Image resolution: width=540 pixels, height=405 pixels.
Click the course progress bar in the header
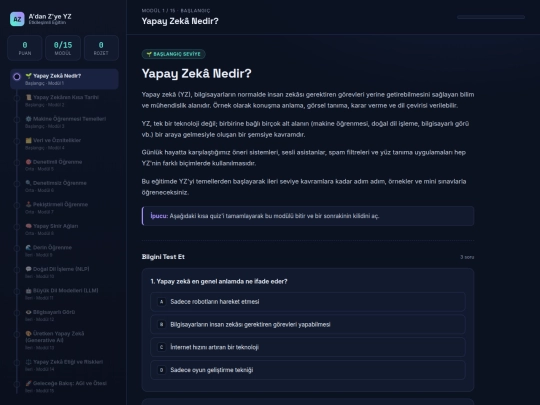tap(491, 17)
